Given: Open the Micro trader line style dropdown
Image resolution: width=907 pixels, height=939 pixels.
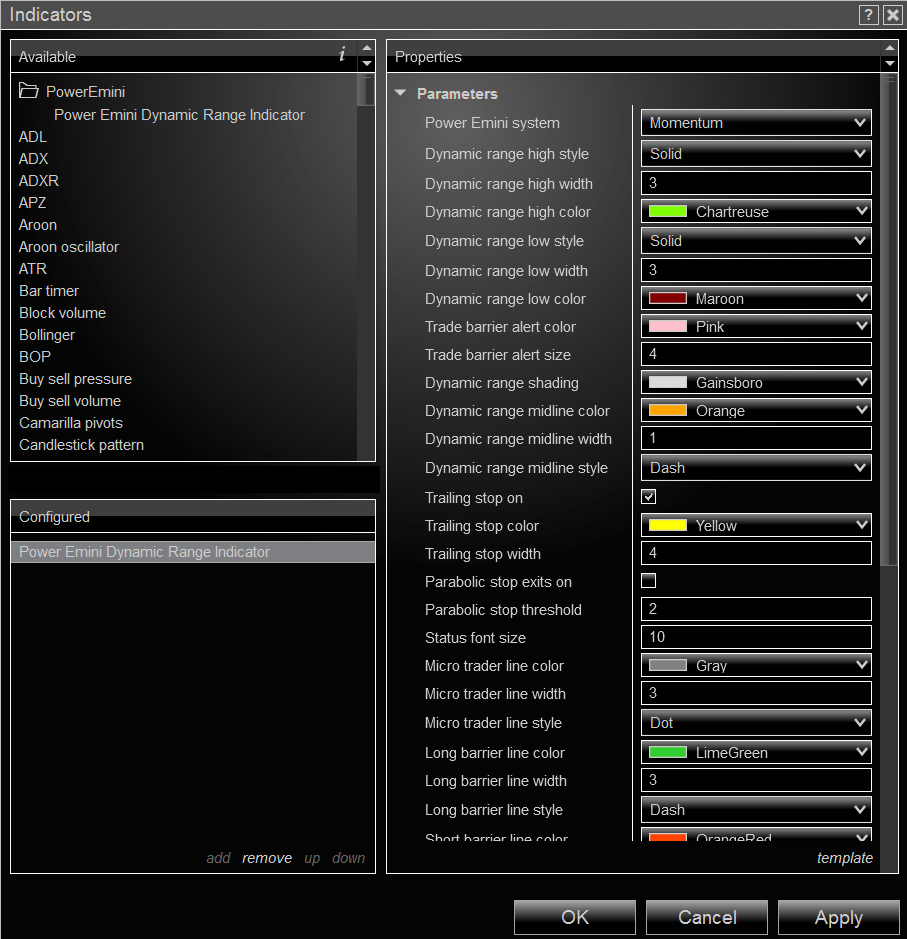Looking at the screenshot, I should pyautogui.click(x=756, y=723).
